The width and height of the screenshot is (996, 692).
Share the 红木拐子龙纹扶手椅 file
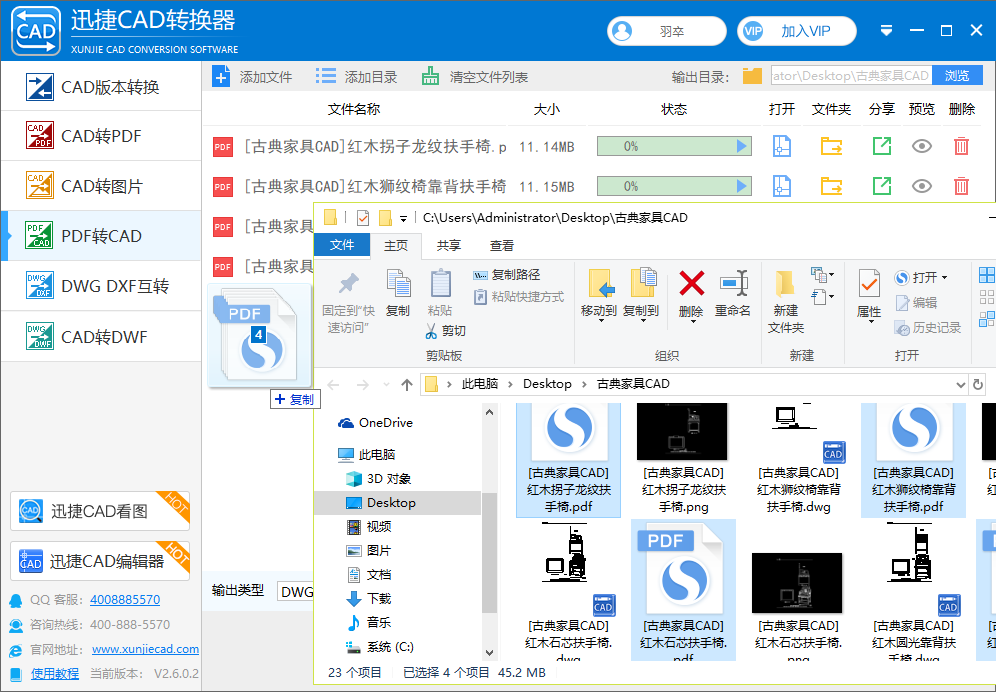point(882,147)
